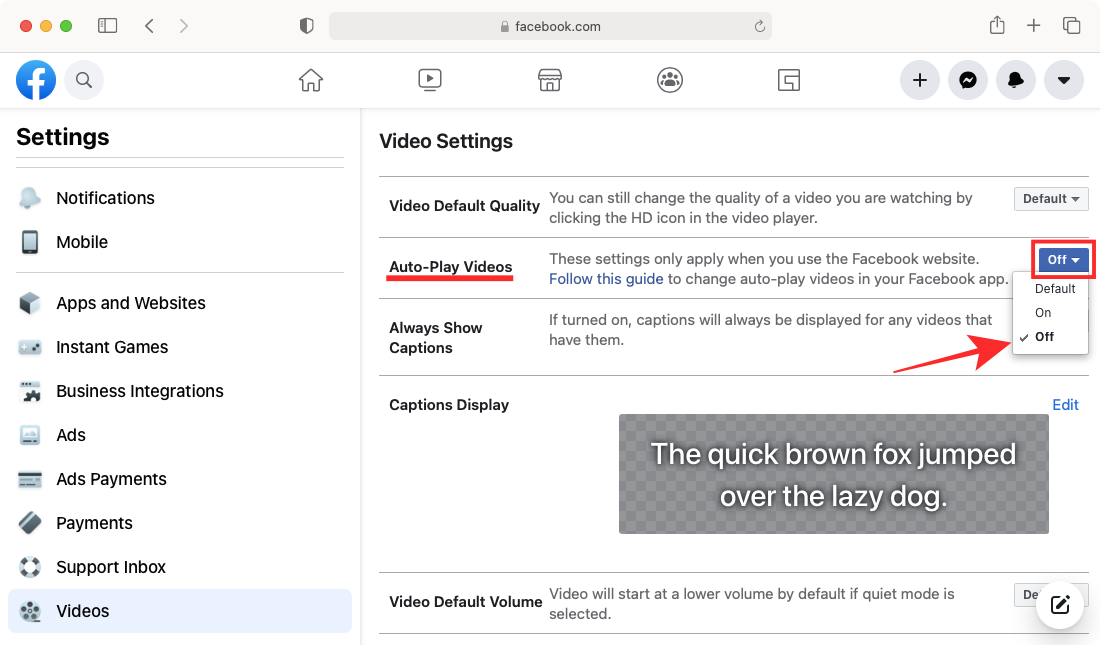Click the facebook.com address bar
Viewport: 1100px width, 645px height.
[551, 26]
